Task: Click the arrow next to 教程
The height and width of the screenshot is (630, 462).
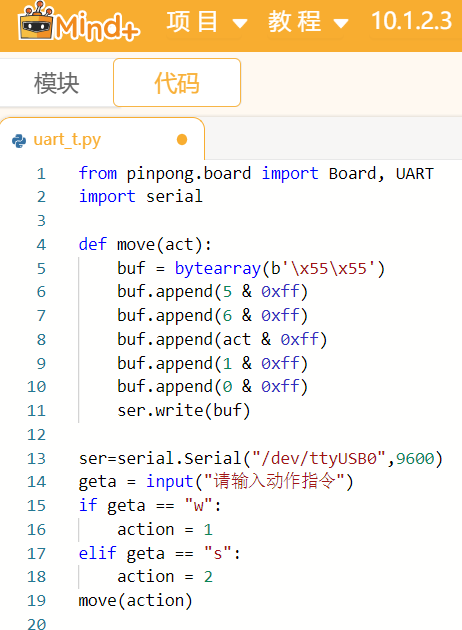Action: coord(341,23)
